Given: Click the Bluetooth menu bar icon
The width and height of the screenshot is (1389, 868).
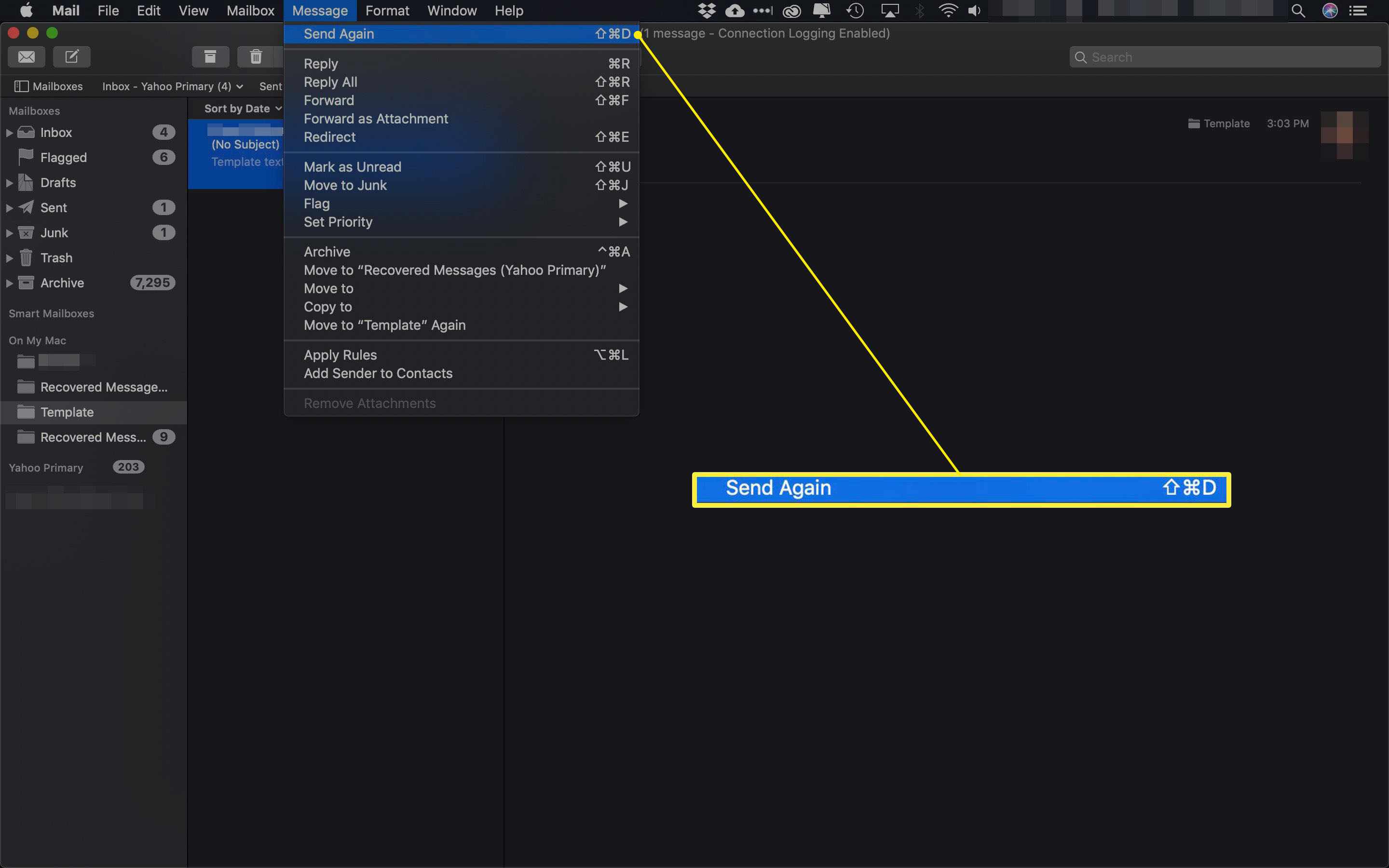Looking at the screenshot, I should point(920,10).
